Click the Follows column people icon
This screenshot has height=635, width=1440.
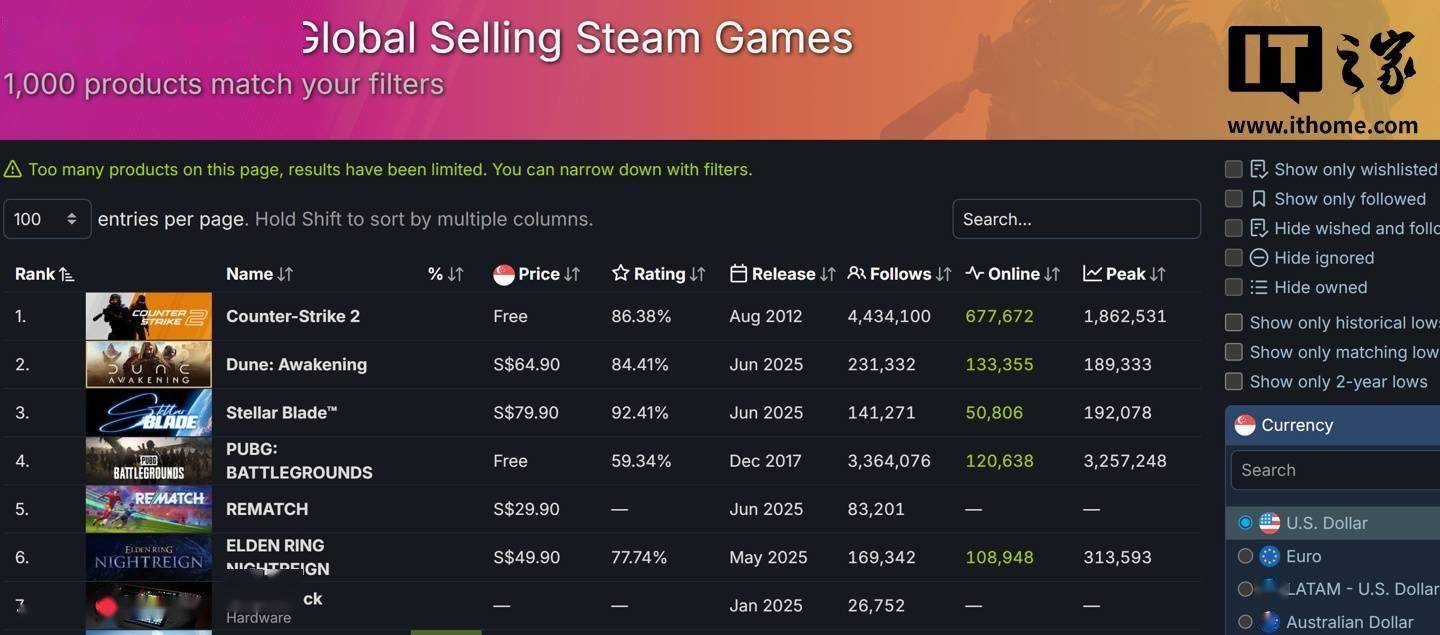[856, 274]
